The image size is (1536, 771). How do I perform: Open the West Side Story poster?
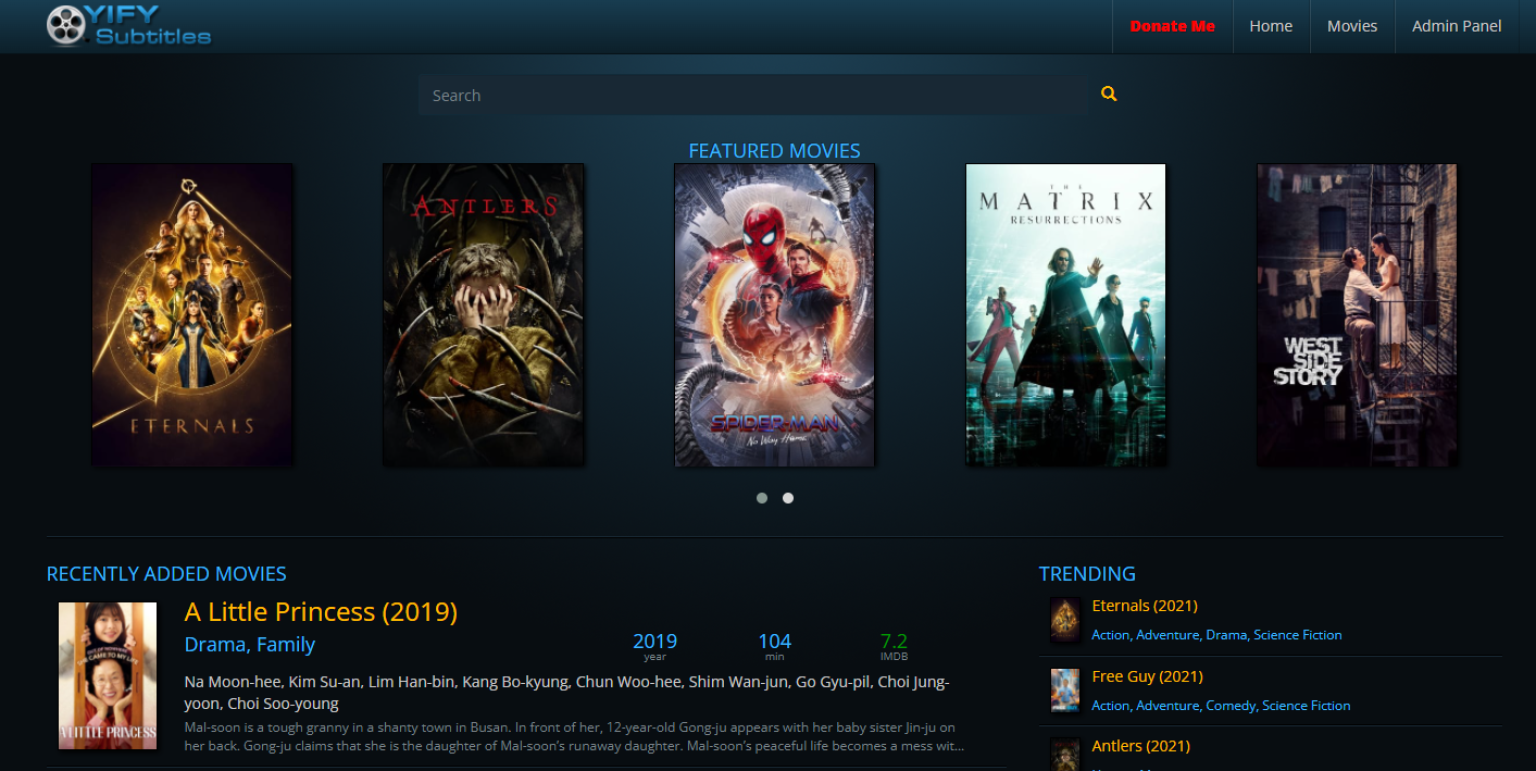click(1357, 315)
